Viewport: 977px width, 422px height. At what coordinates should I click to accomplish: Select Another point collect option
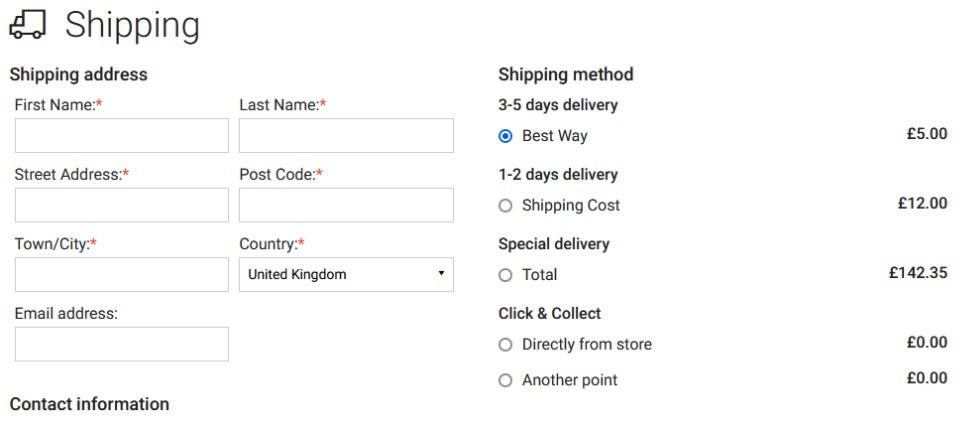pyautogui.click(x=505, y=380)
